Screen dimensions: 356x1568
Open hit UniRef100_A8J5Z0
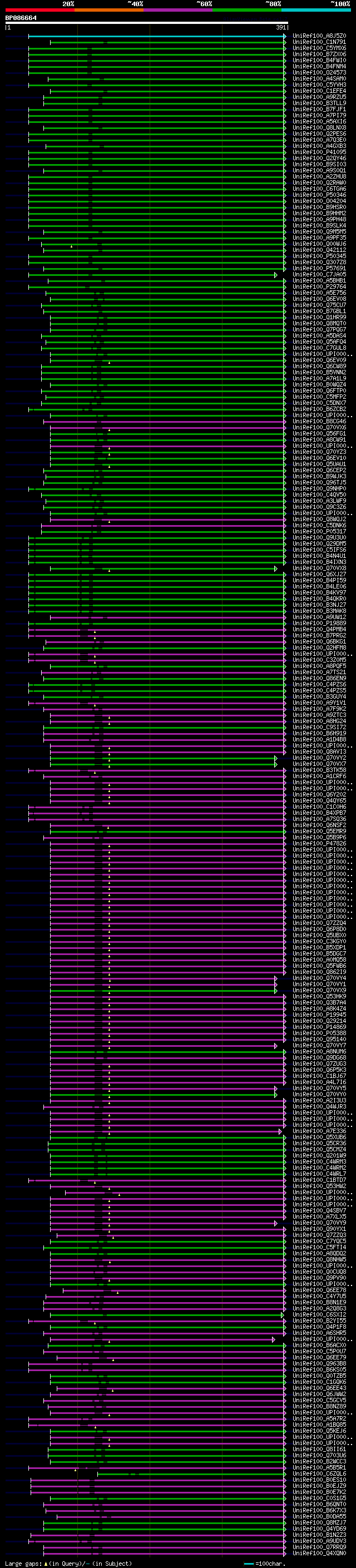319,36
